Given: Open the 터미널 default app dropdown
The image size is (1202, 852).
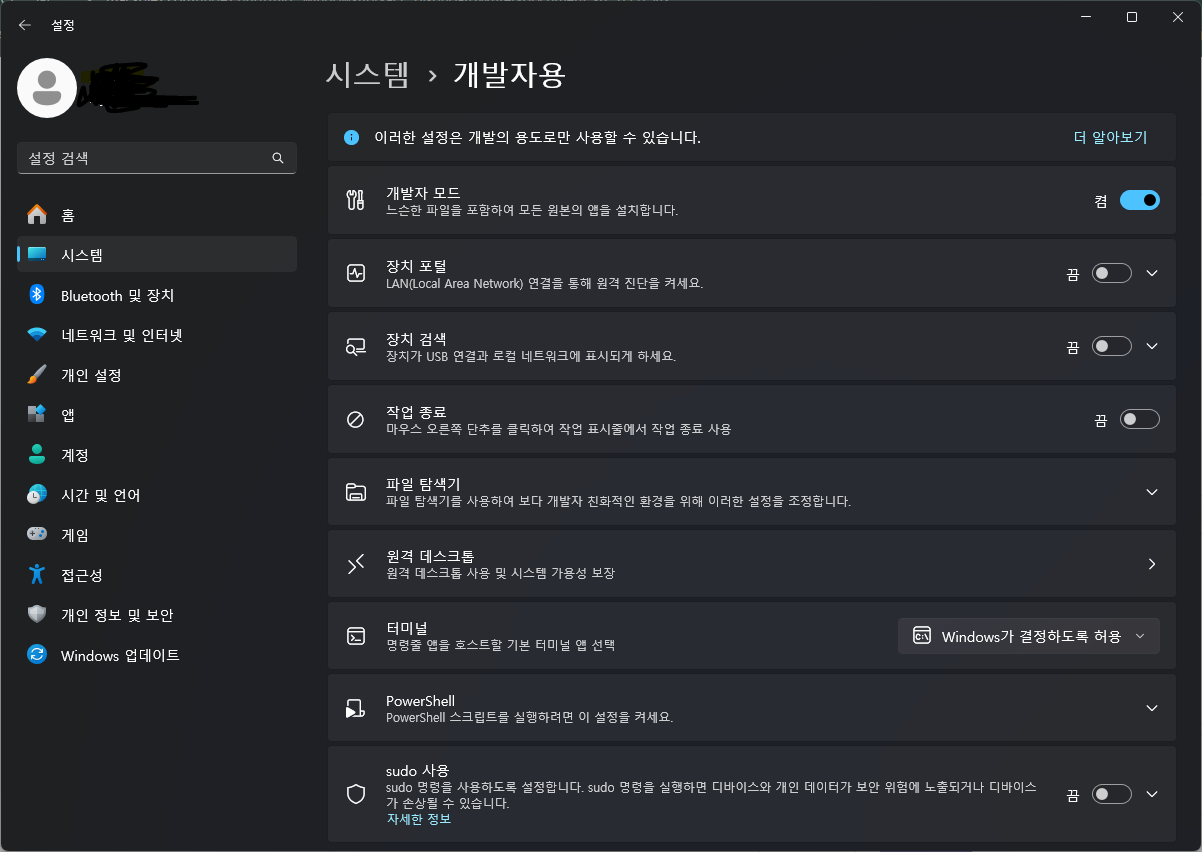Looking at the screenshot, I should (x=1029, y=636).
